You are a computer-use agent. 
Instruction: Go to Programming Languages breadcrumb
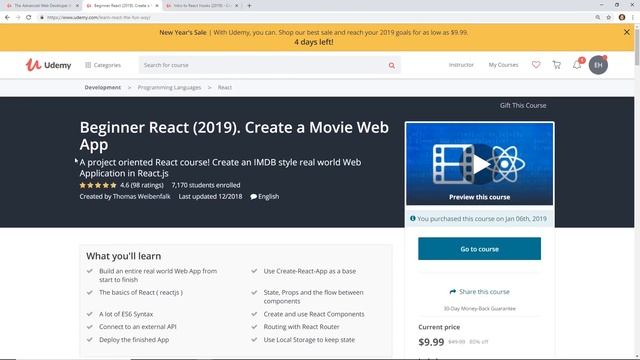169,87
